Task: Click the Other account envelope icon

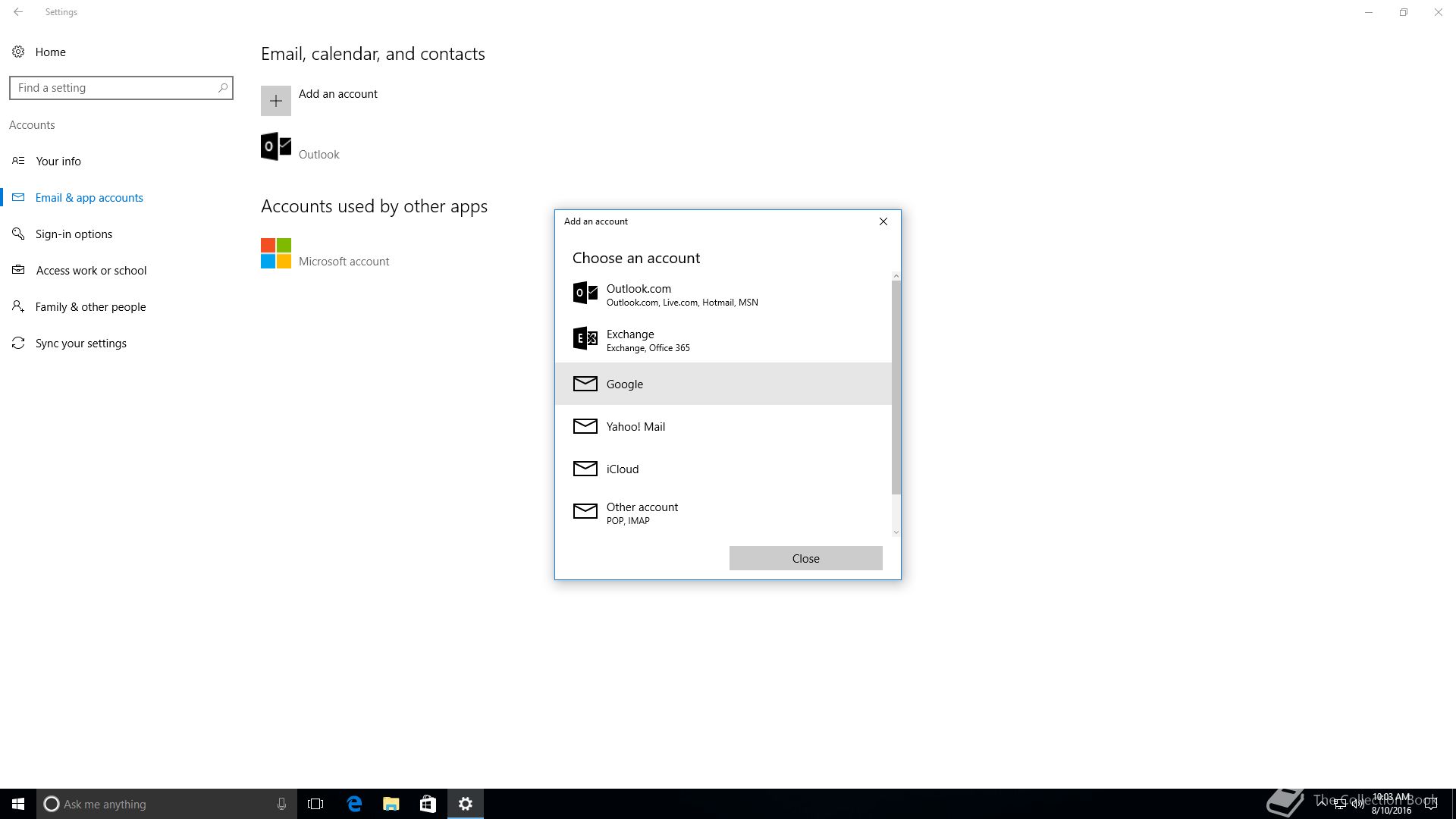Action: coord(585,511)
